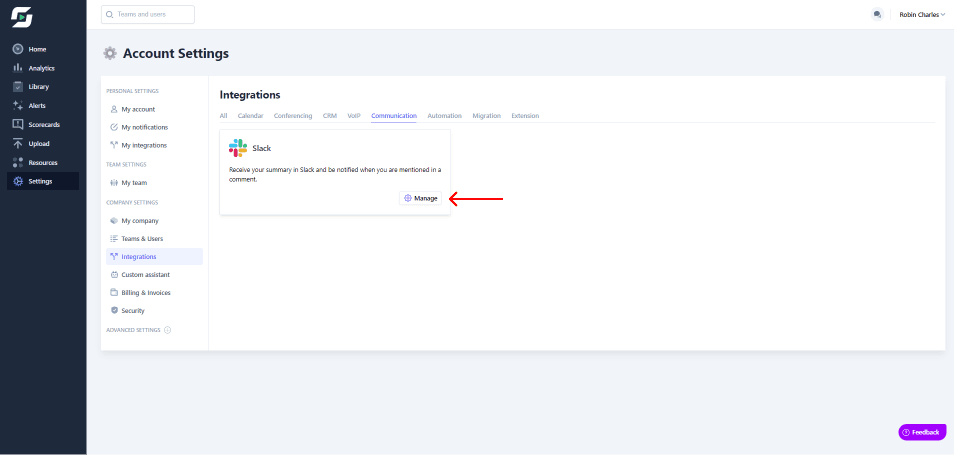Viewport: 954px width, 455px height.
Task: Switch to the Extension tab
Action: click(x=525, y=116)
